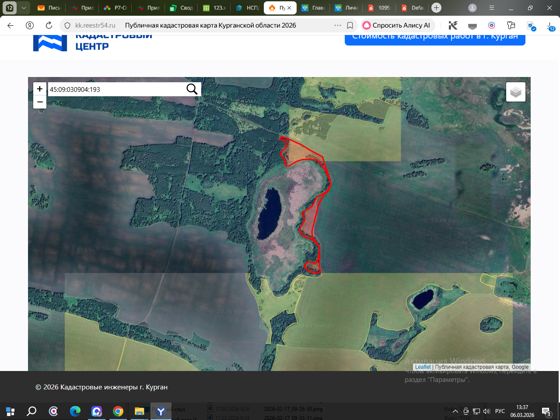Zoom in the map with plus button
Screen dimensions: 560x420
[40, 89]
